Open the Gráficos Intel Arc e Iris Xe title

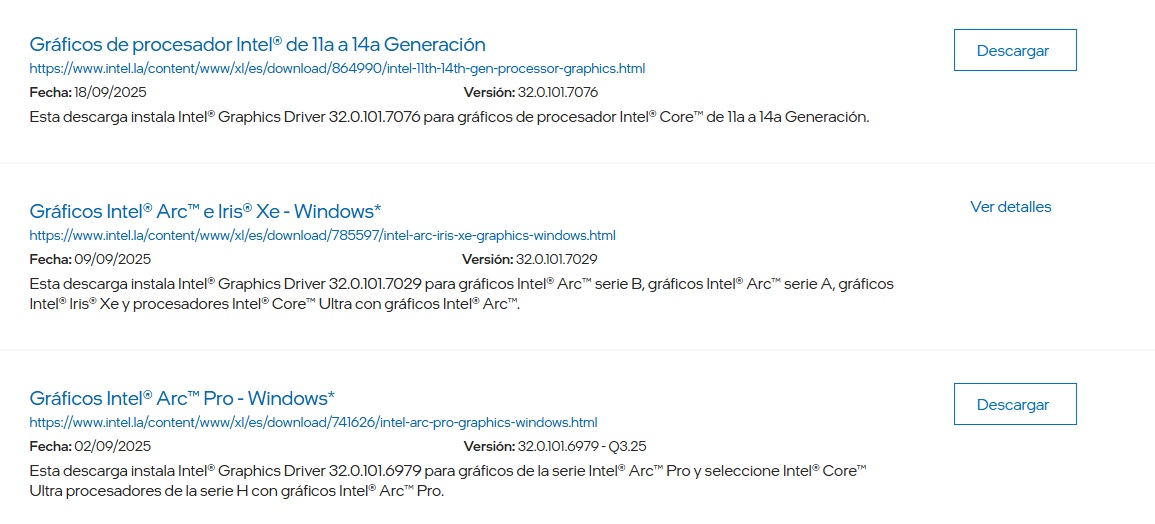[x=205, y=212]
